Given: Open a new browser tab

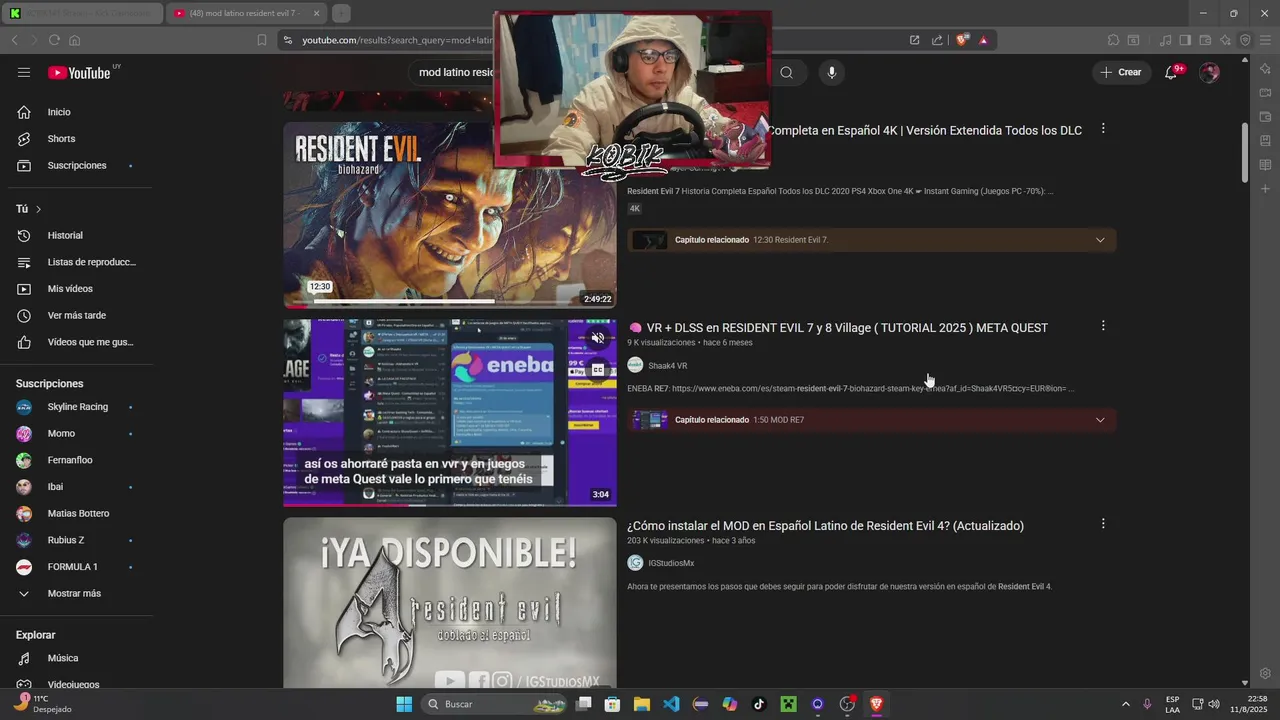Looking at the screenshot, I should pos(341,13).
